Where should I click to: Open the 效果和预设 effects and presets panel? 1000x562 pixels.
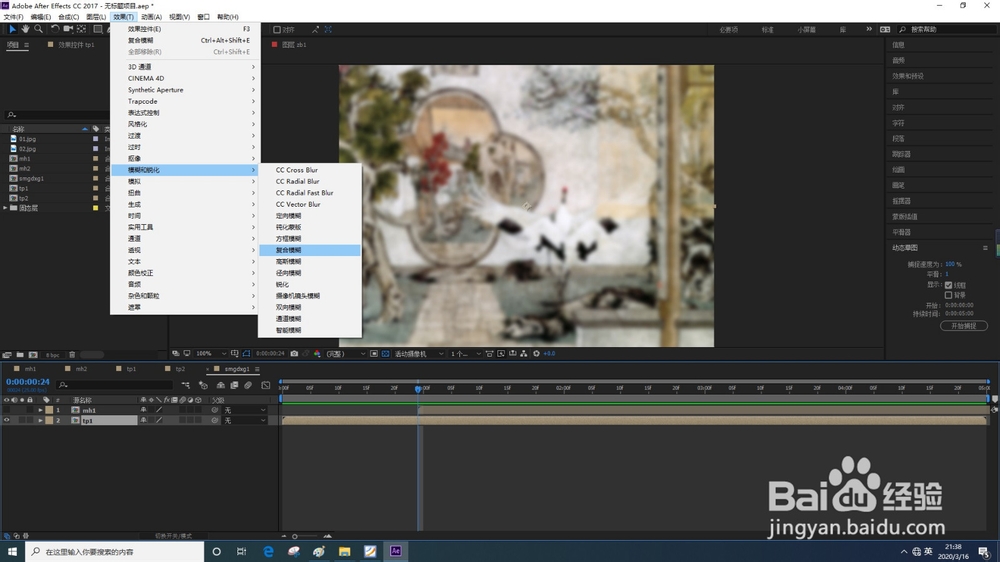pyautogui.click(x=908, y=76)
